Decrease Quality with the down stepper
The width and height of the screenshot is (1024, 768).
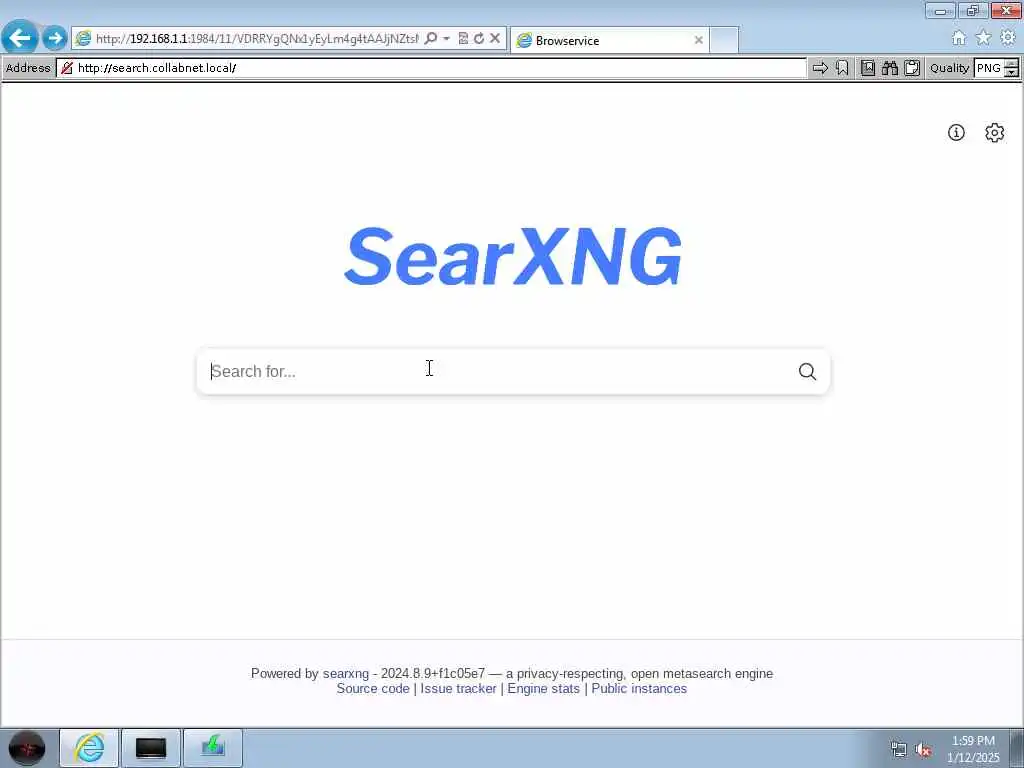pyautogui.click(x=1012, y=72)
